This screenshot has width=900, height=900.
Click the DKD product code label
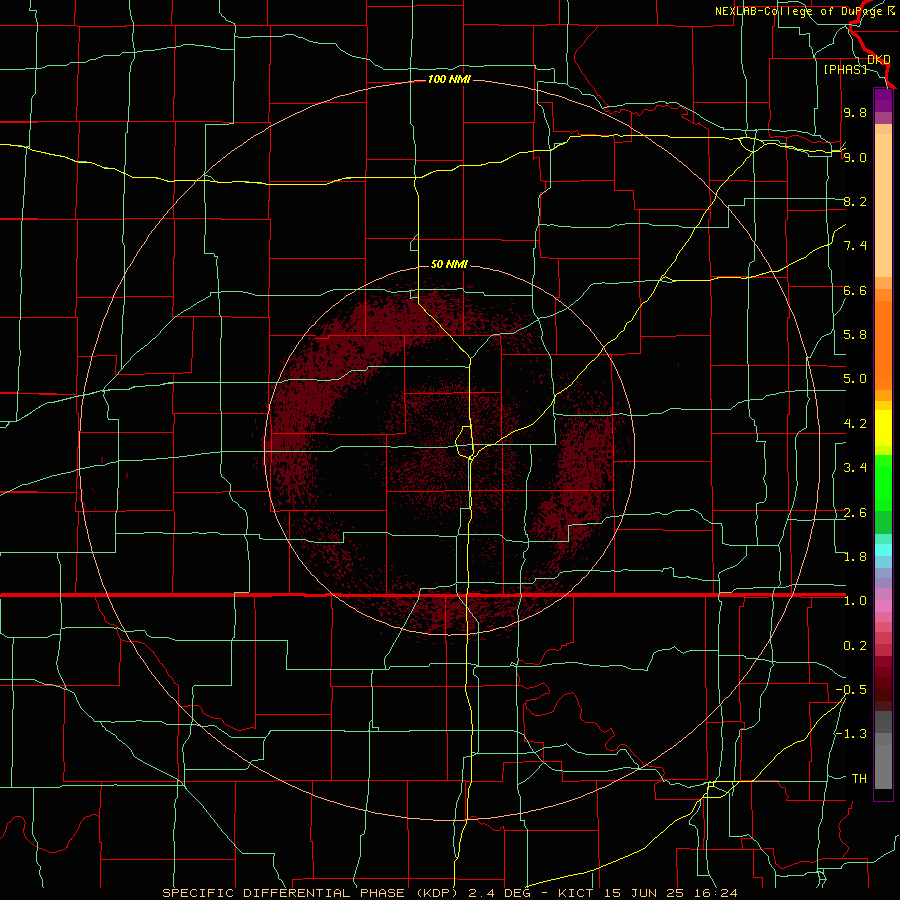click(879, 60)
